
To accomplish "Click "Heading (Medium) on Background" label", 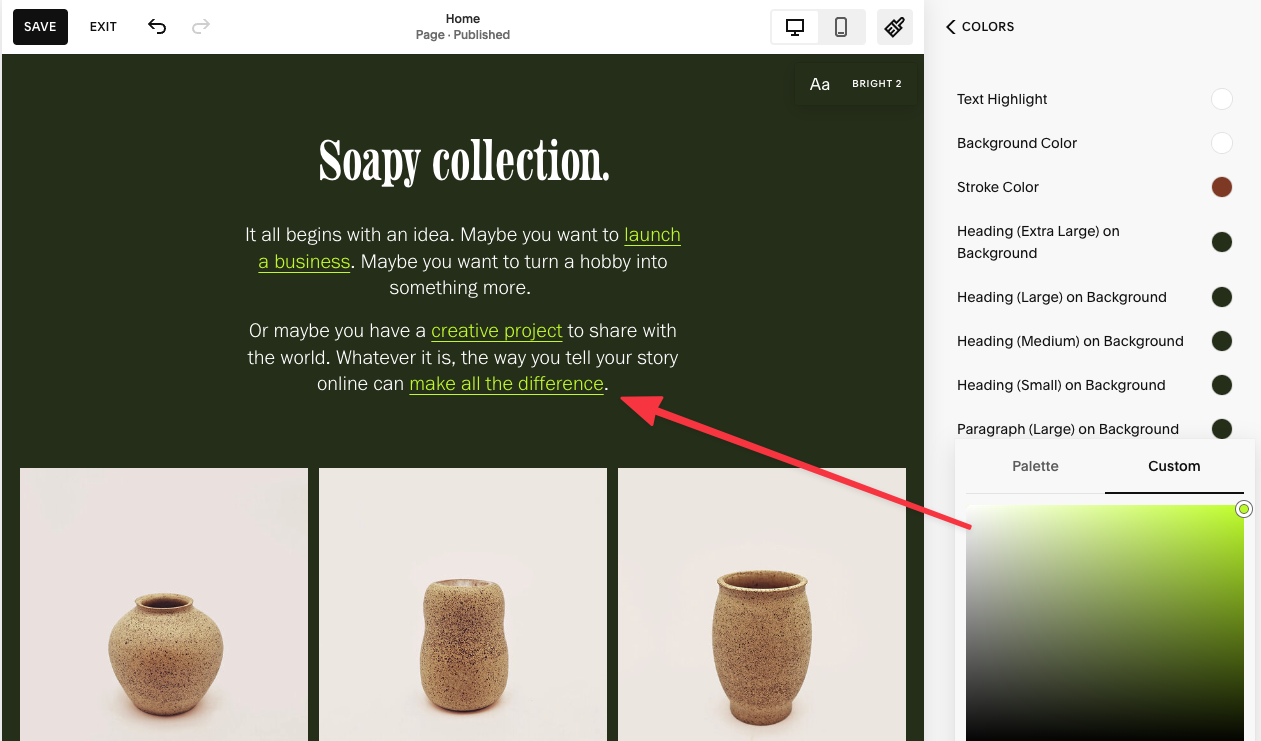I will click(x=1070, y=341).
